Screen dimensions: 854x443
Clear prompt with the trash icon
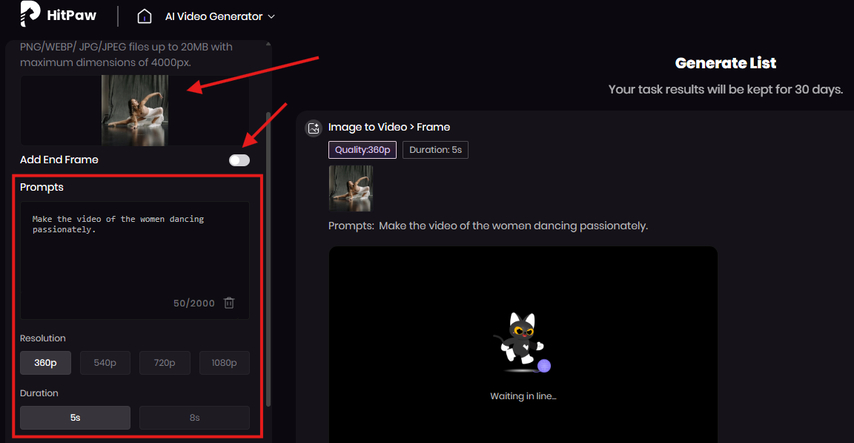[229, 303]
